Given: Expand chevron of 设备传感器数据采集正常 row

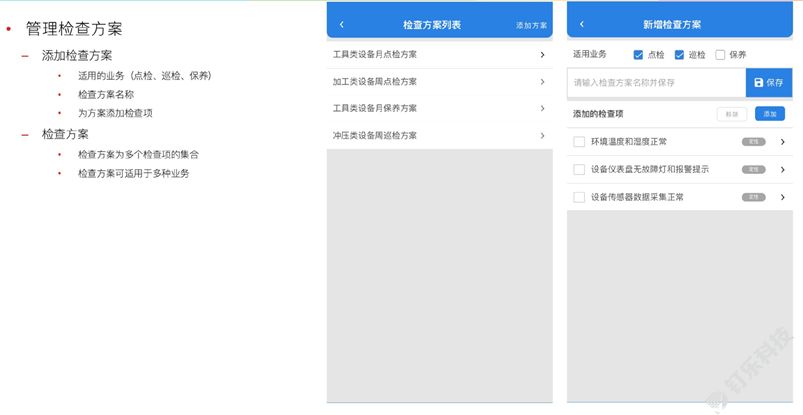Looking at the screenshot, I should coord(783,197).
